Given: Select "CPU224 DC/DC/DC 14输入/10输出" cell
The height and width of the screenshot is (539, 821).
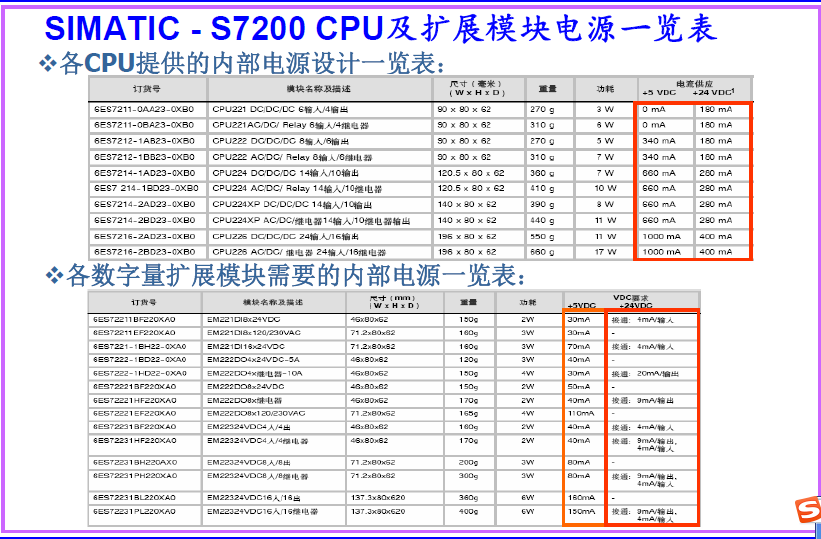Looking at the screenshot, I should point(285,173).
